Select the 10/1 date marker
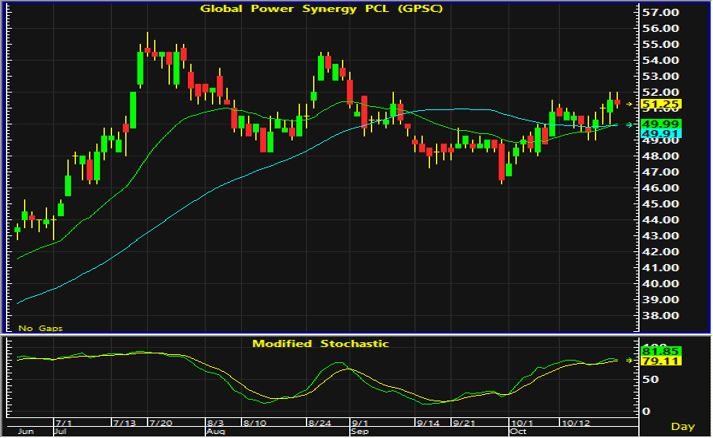713x438 pixels. click(x=522, y=423)
